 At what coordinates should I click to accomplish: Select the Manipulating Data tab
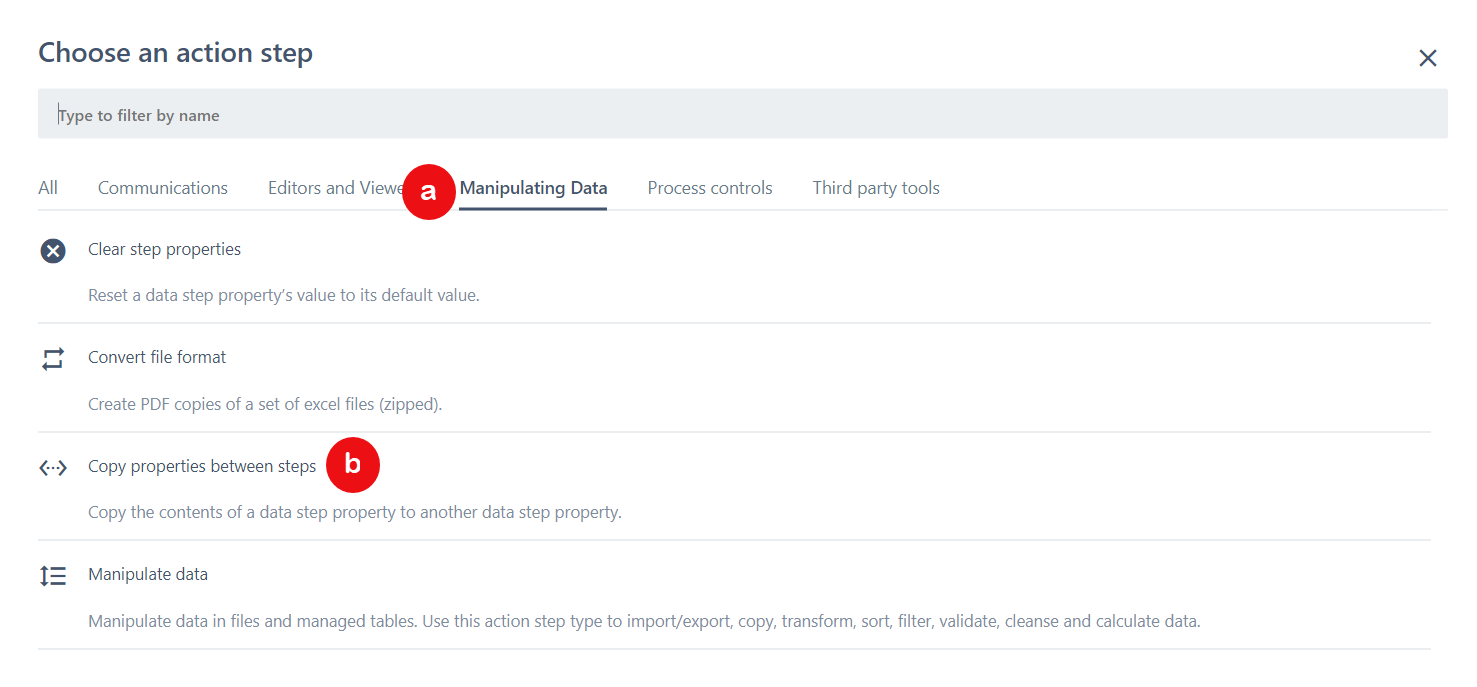tap(534, 188)
